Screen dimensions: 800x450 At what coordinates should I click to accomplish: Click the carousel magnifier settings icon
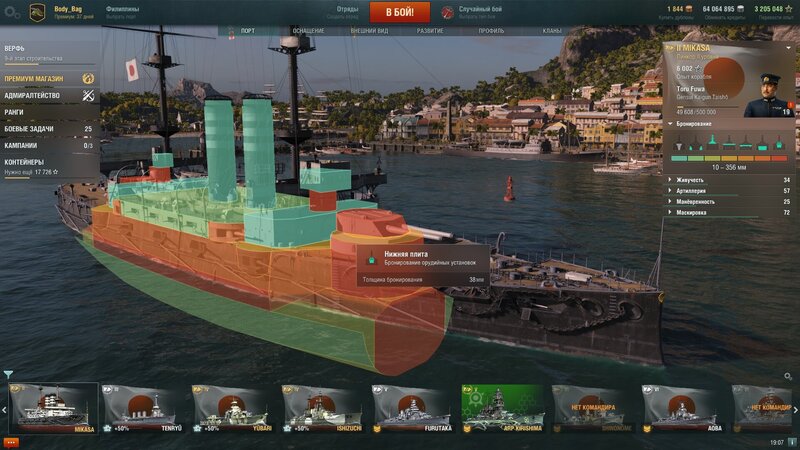(x=788, y=377)
